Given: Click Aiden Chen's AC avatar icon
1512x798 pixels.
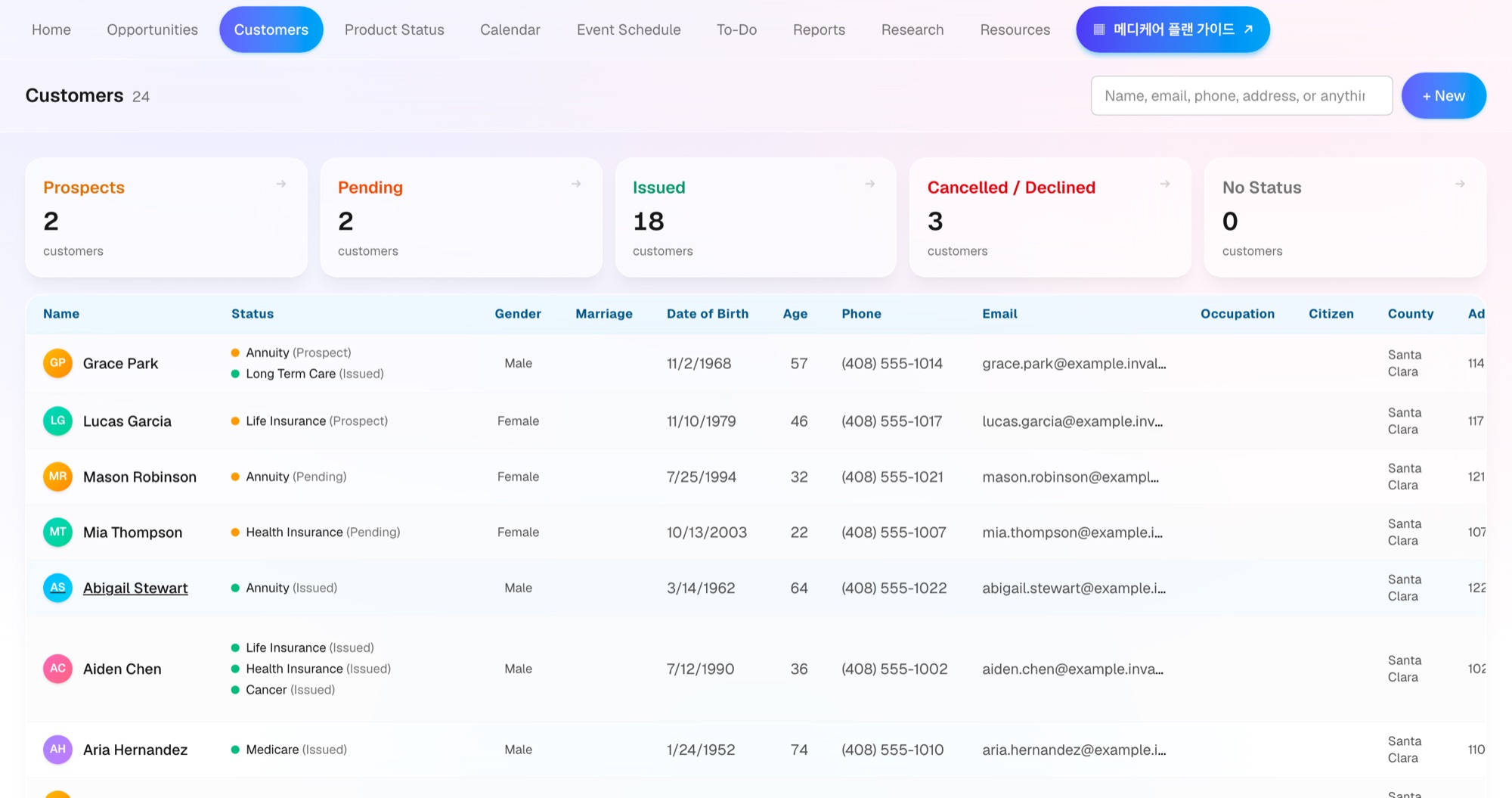Looking at the screenshot, I should point(57,669).
